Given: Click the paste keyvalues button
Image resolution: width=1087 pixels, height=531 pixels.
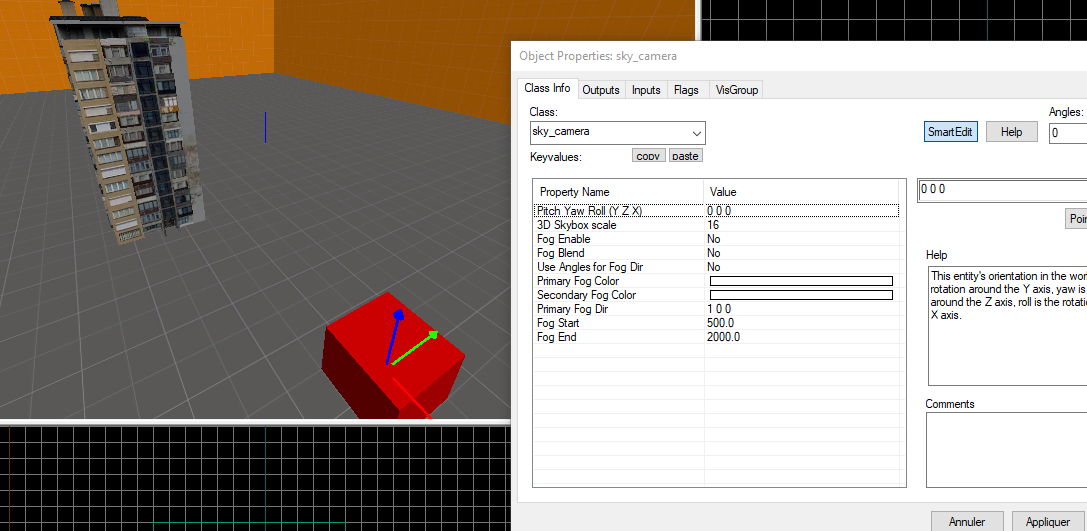Looking at the screenshot, I should tap(685, 156).
